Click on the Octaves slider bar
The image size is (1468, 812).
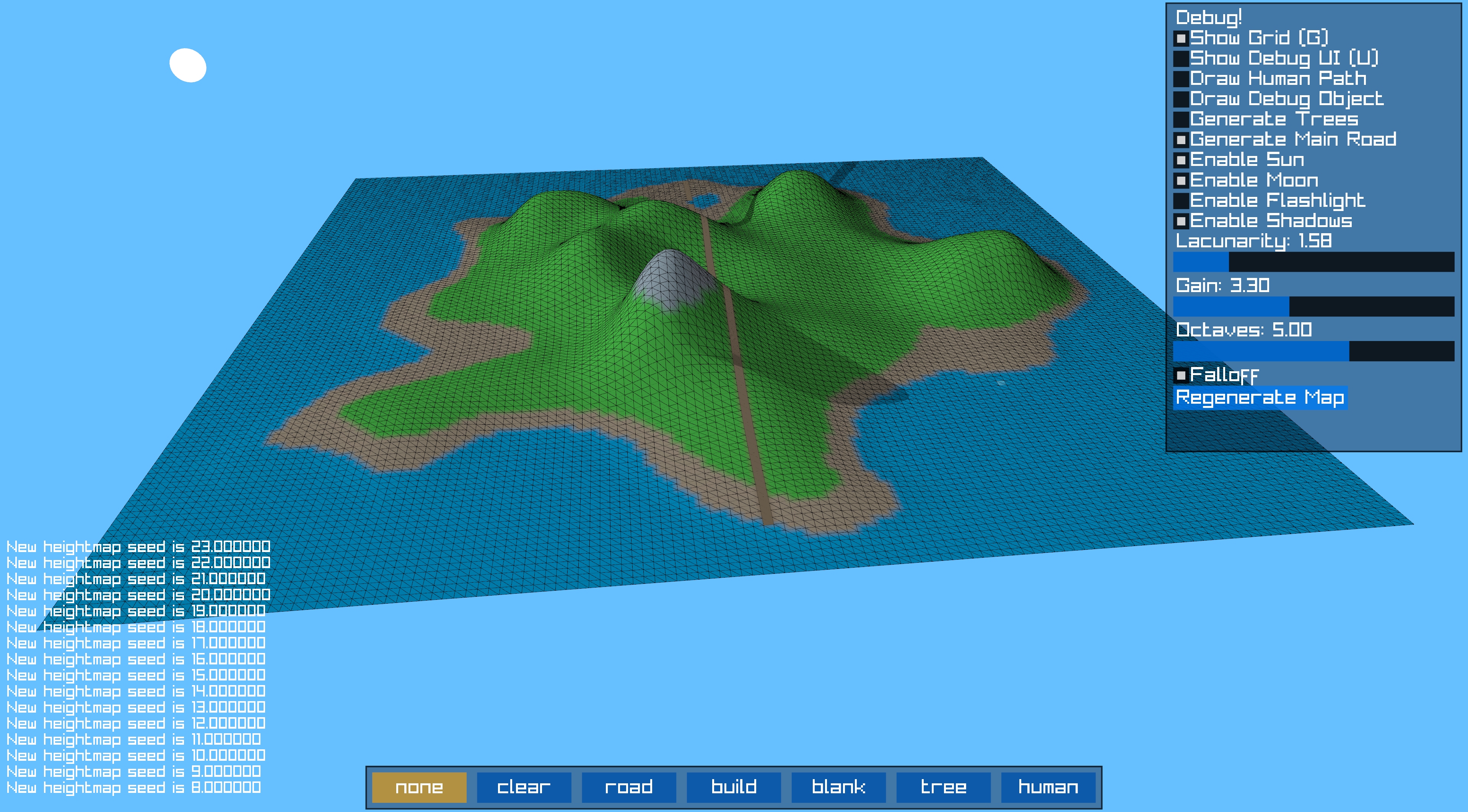pyautogui.click(x=1313, y=351)
